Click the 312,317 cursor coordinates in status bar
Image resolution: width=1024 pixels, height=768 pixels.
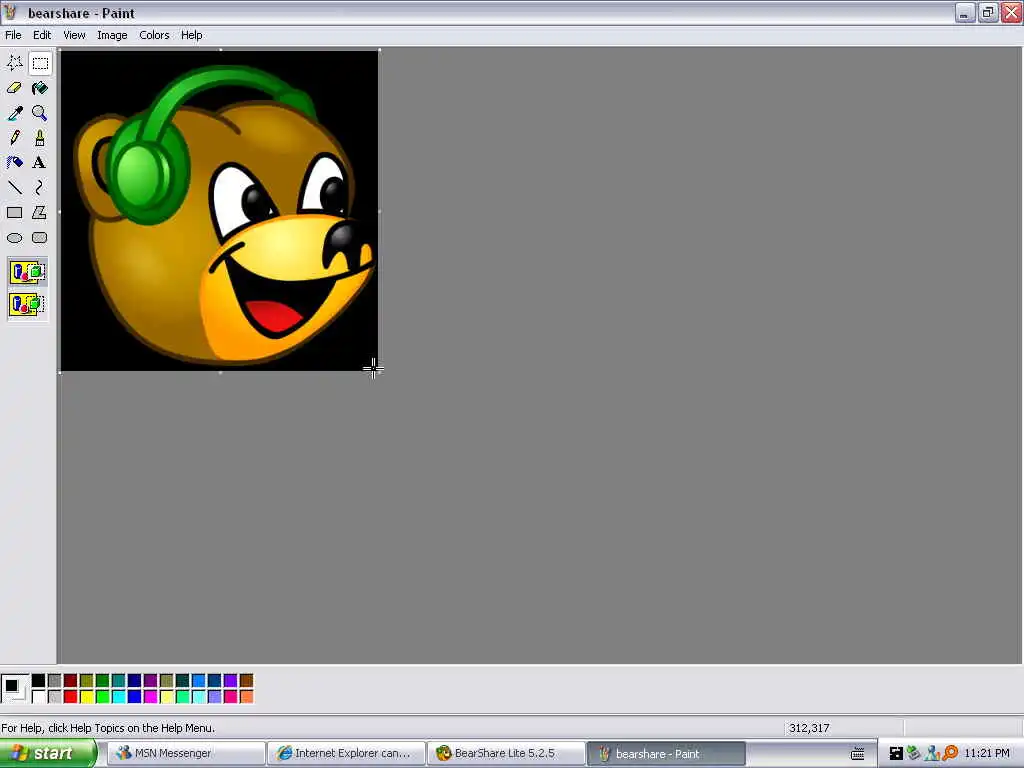[x=809, y=728]
